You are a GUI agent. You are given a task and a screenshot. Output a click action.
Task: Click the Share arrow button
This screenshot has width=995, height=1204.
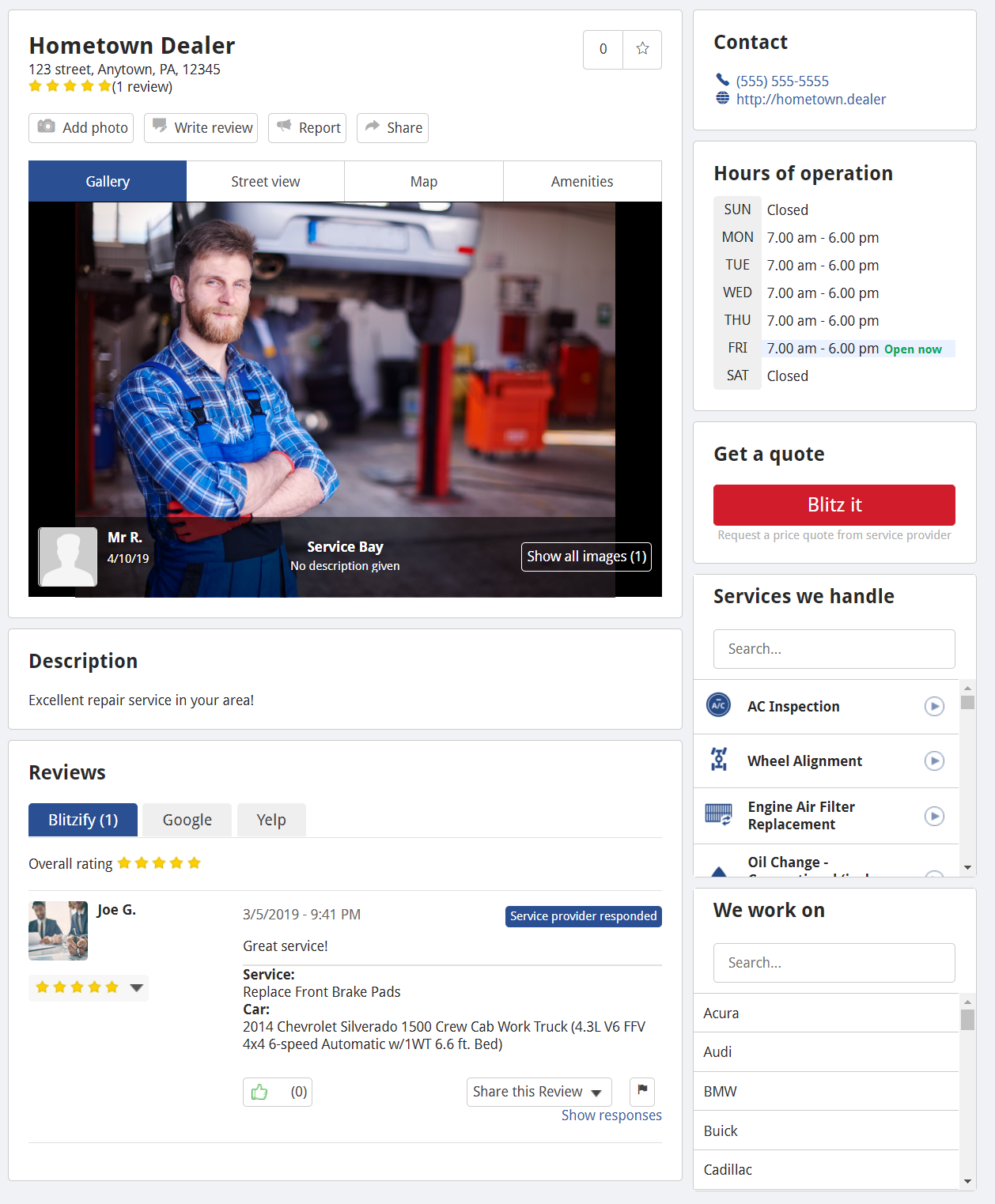coord(392,128)
